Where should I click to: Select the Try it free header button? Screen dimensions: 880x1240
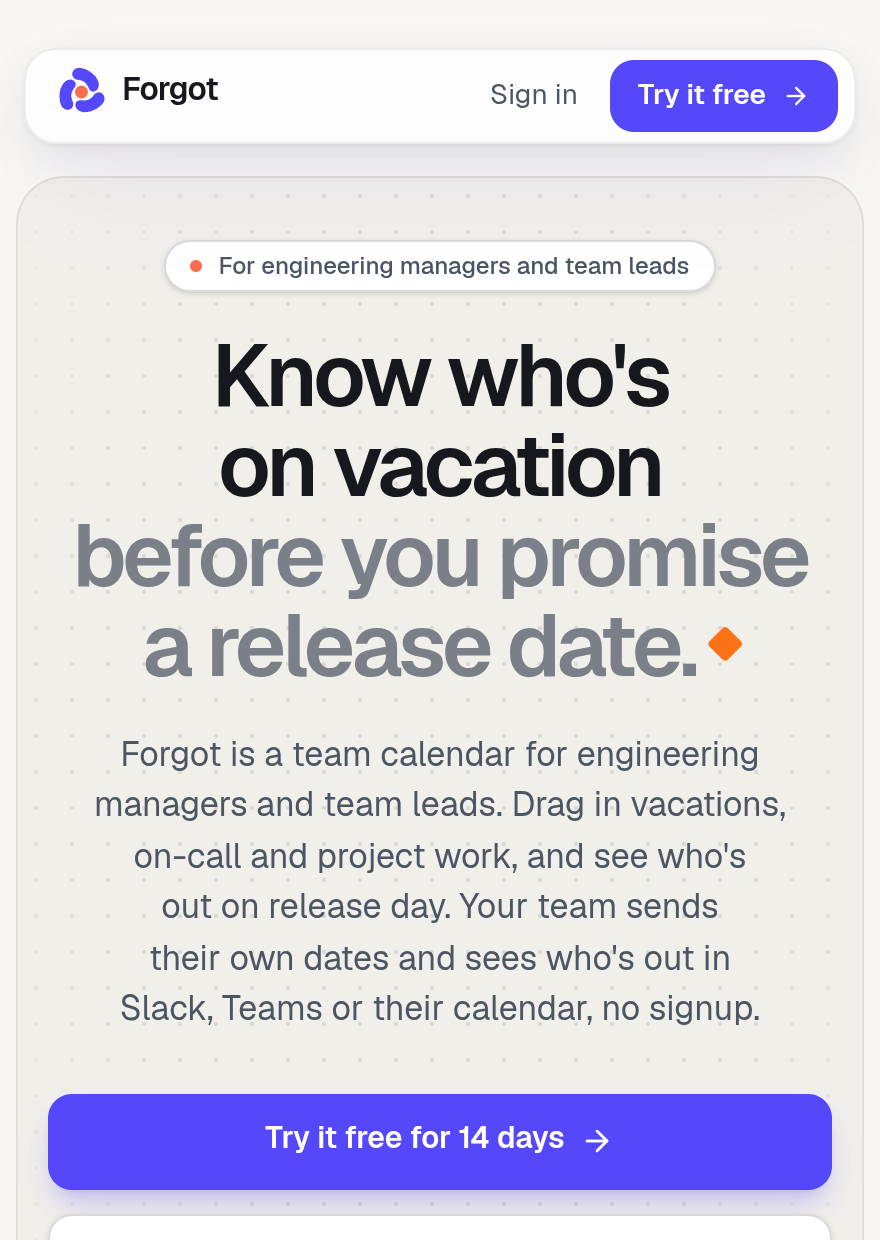click(x=724, y=96)
